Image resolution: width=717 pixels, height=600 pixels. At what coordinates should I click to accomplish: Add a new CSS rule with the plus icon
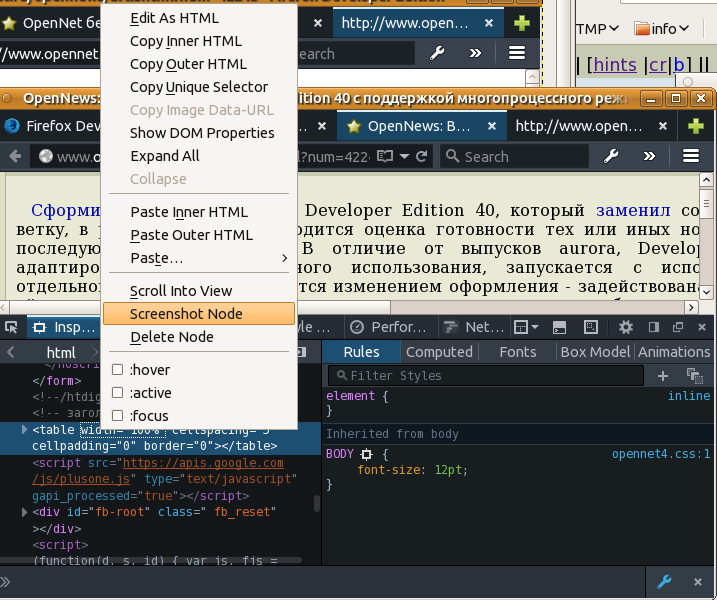point(662,375)
